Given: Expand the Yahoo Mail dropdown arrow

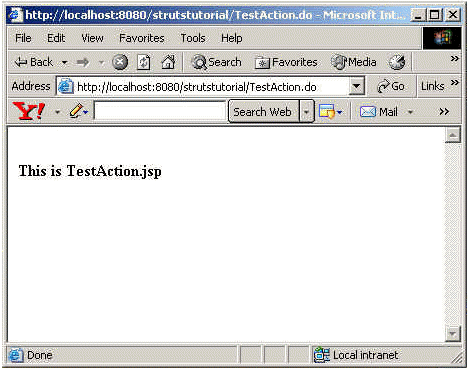Looking at the screenshot, I should click(x=411, y=112).
